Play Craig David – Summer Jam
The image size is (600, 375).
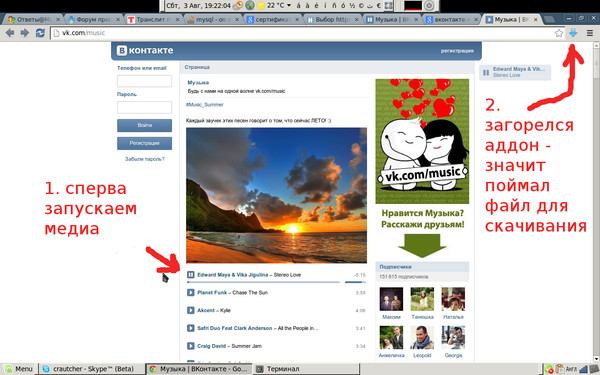[191, 346]
